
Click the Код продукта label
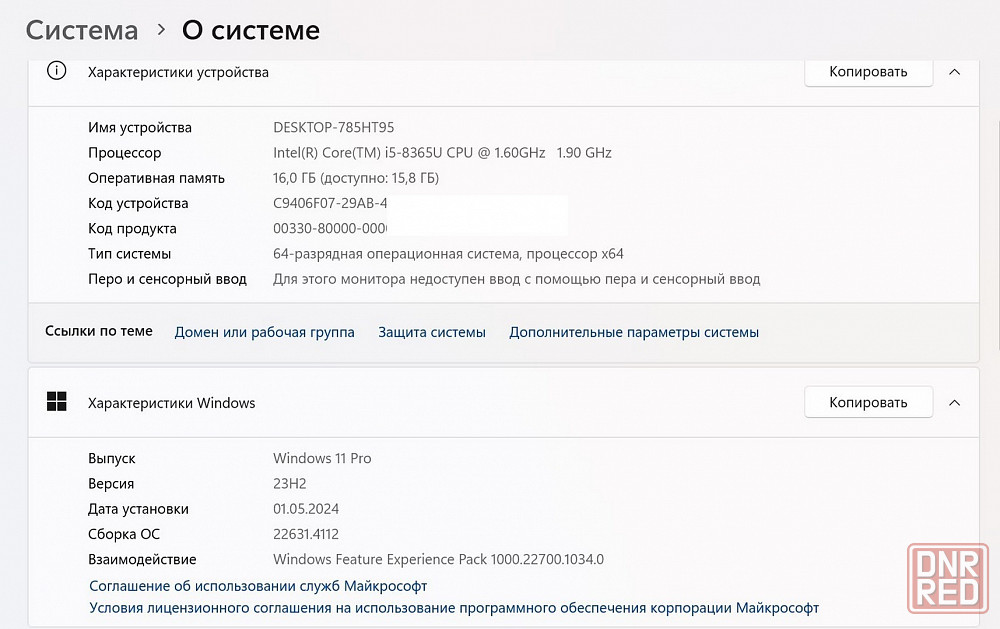[x=132, y=228]
